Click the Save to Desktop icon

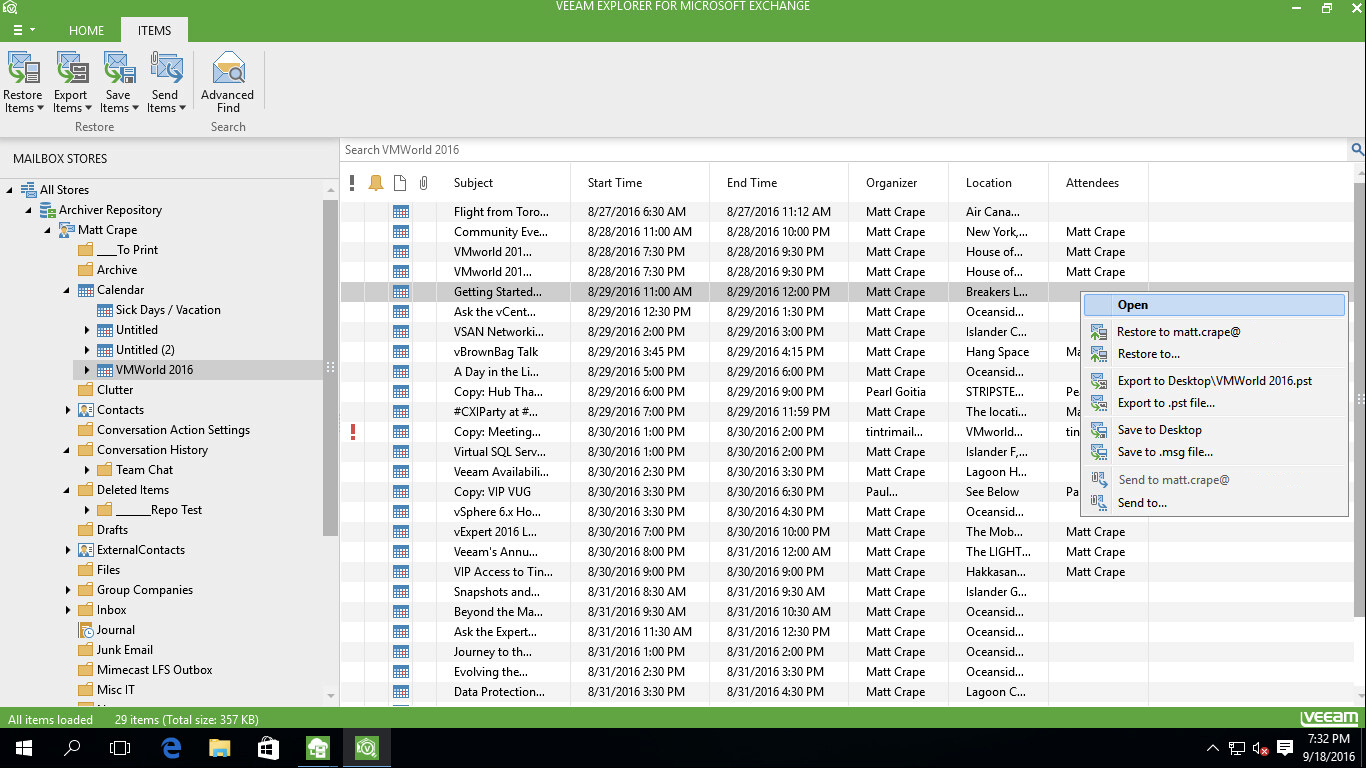tap(1099, 430)
